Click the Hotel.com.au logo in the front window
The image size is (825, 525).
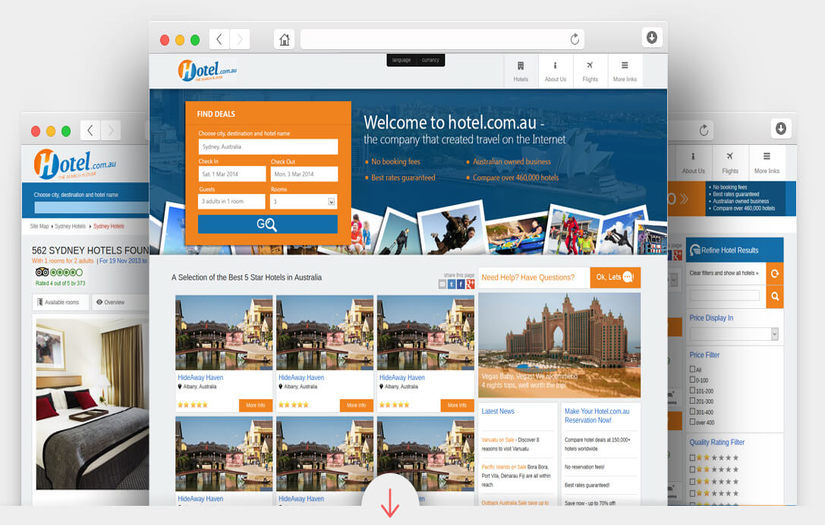(x=207, y=70)
